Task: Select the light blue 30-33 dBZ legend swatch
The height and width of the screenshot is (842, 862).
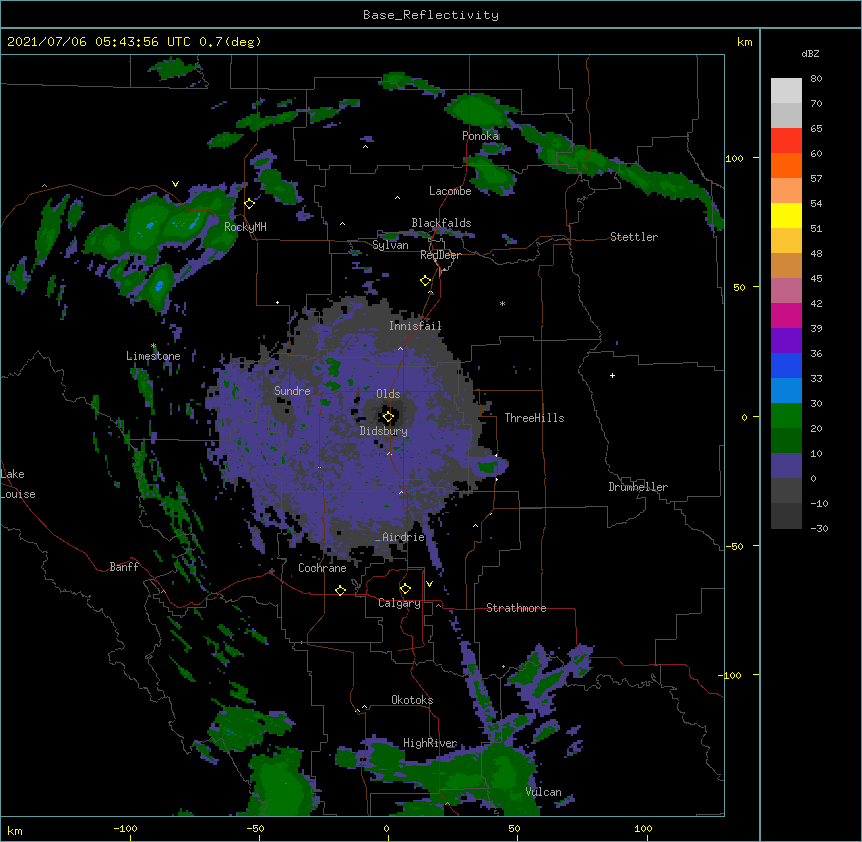Action: (x=786, y=390)
